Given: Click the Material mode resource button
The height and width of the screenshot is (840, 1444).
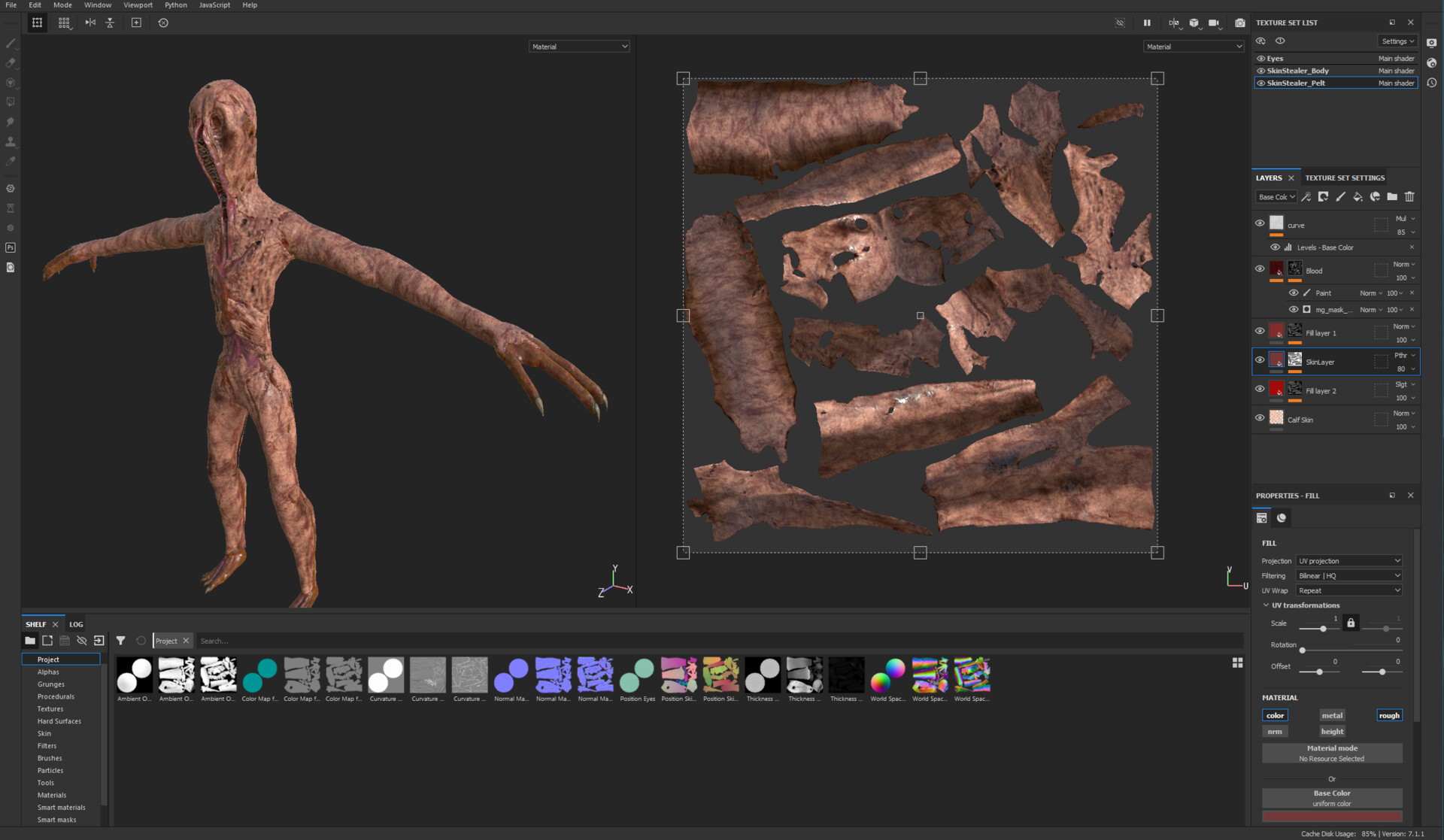Looking at the screenshot, I should [1332, 753].
